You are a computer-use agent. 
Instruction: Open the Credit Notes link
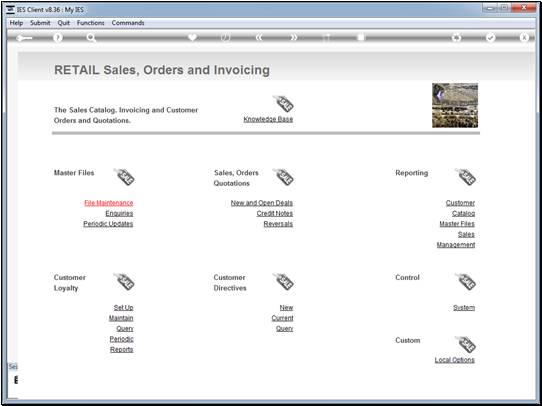pyautogui.click(x=275, y=213)
